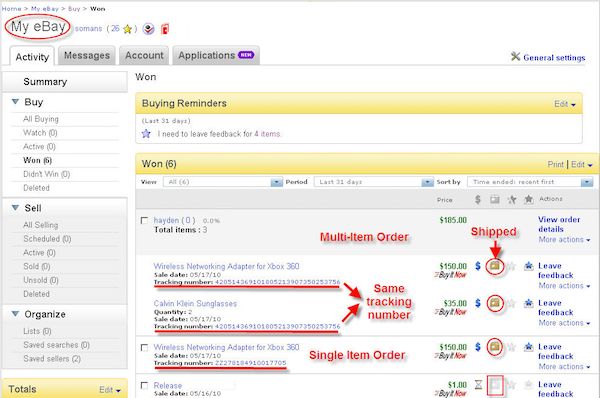Click the somans username link
The height and width of the screenshot is (398, 600).
(88, 29)
